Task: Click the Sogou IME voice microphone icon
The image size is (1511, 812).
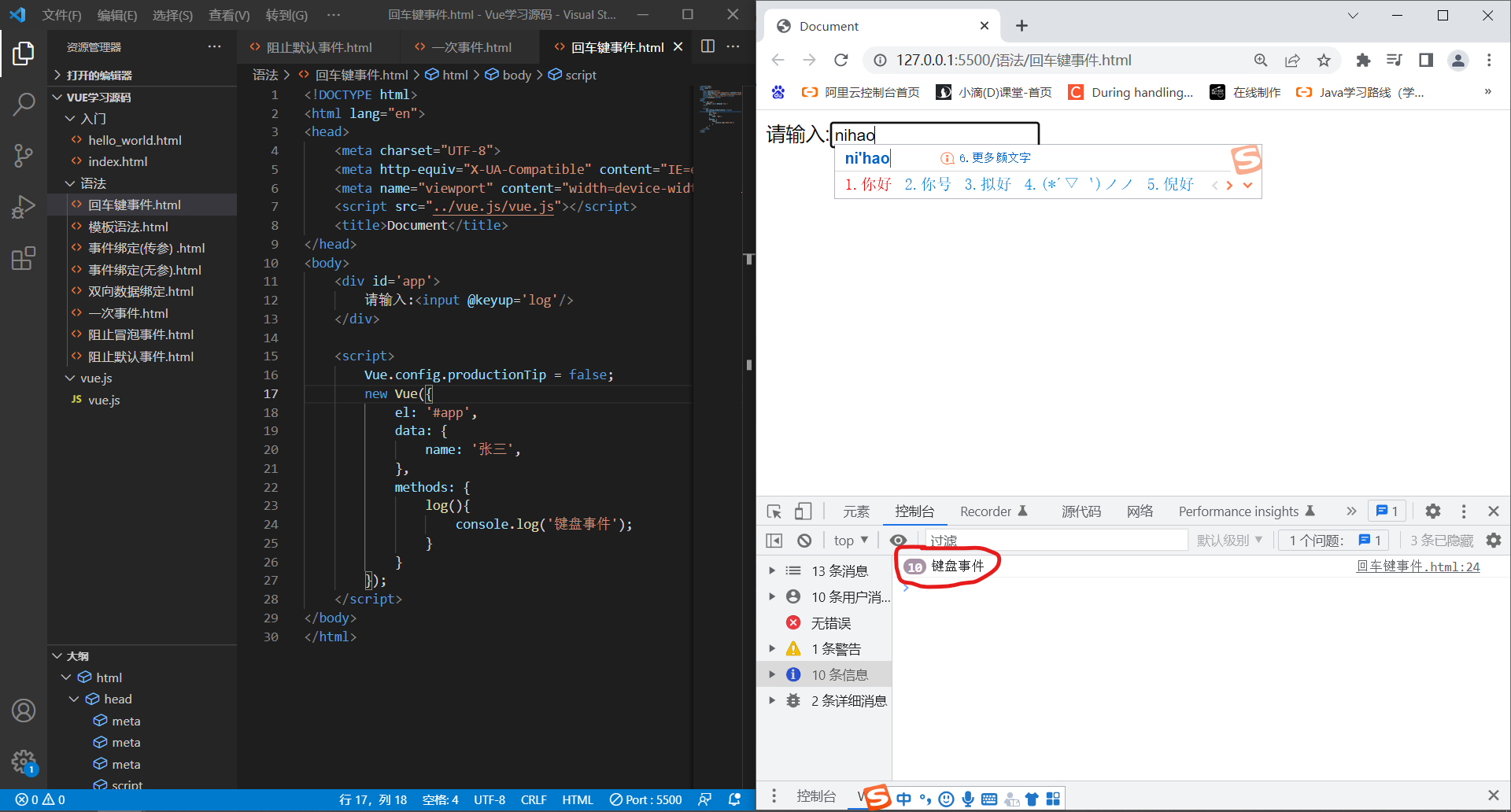Action: [x=968, y=799]
